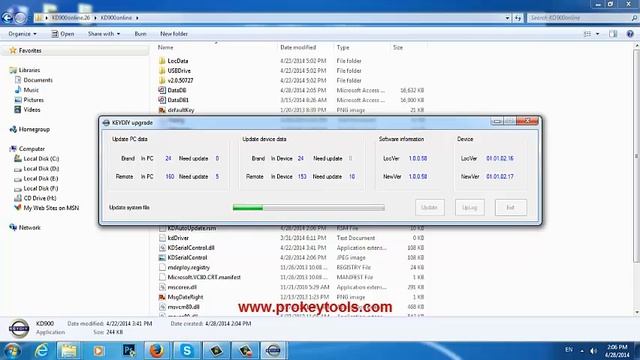Click the Forward navigation arrow
This screenshot has height=360, width=640.
point(20,18)
